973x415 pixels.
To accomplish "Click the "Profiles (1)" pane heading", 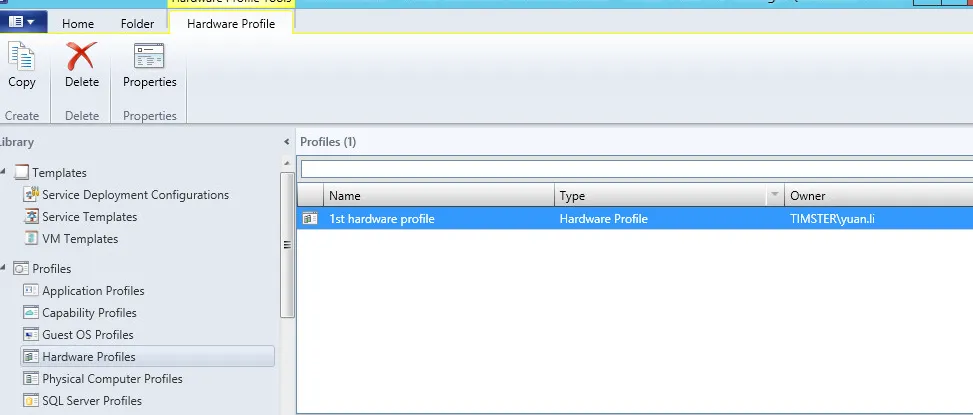I will pyautogui.click(x=328, y=142).
